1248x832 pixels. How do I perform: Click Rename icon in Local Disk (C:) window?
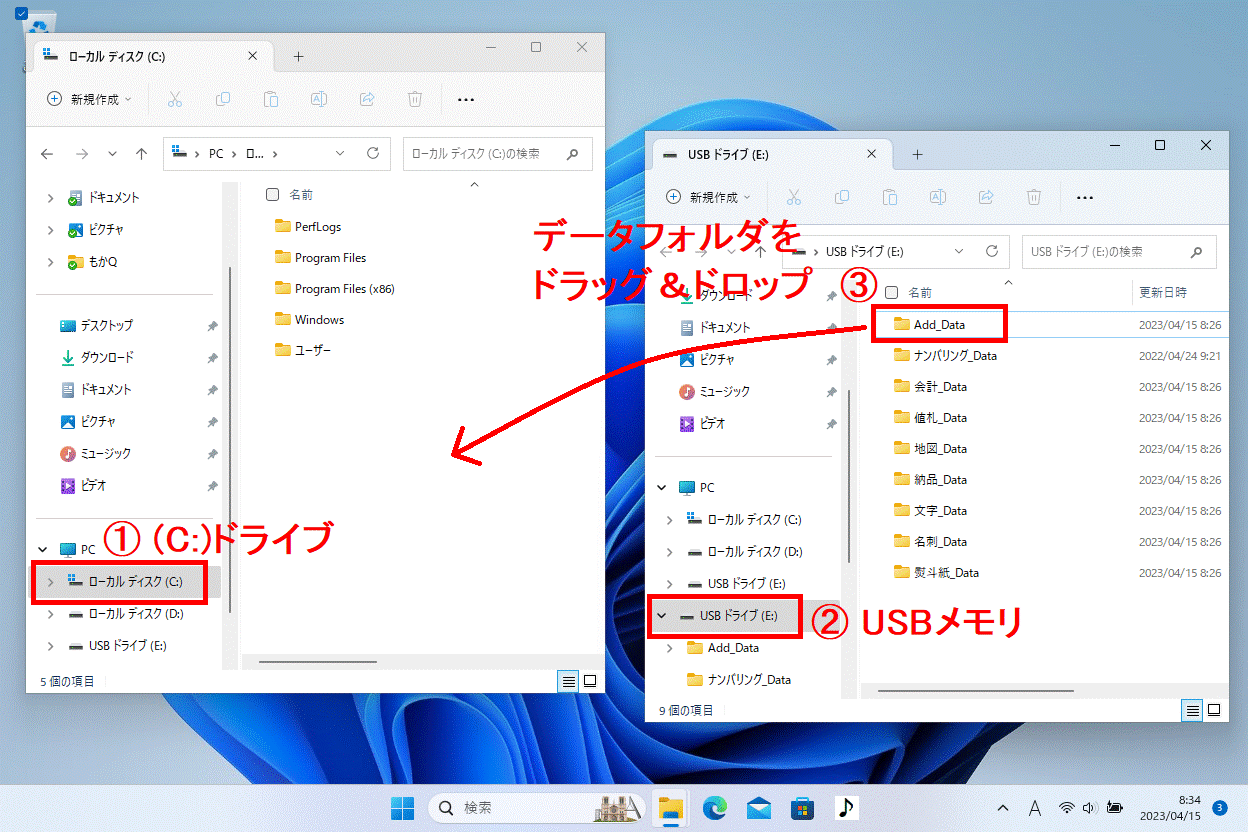(319, 99)
